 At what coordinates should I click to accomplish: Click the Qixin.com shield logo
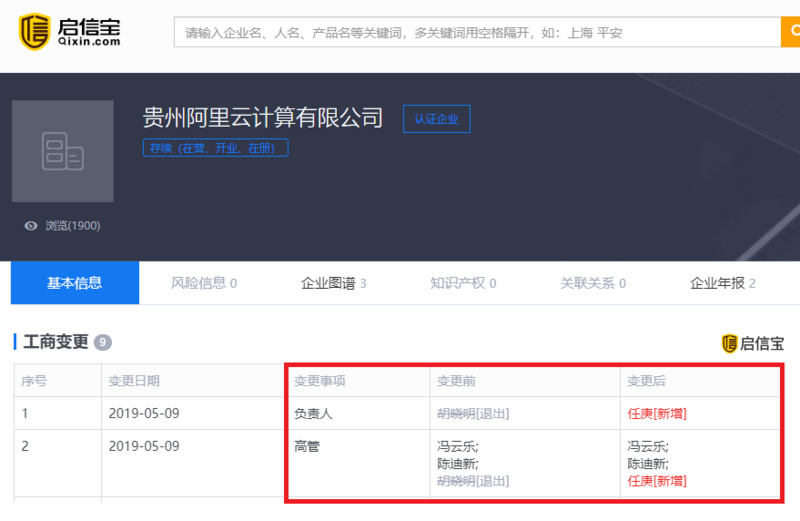[34, 32]
